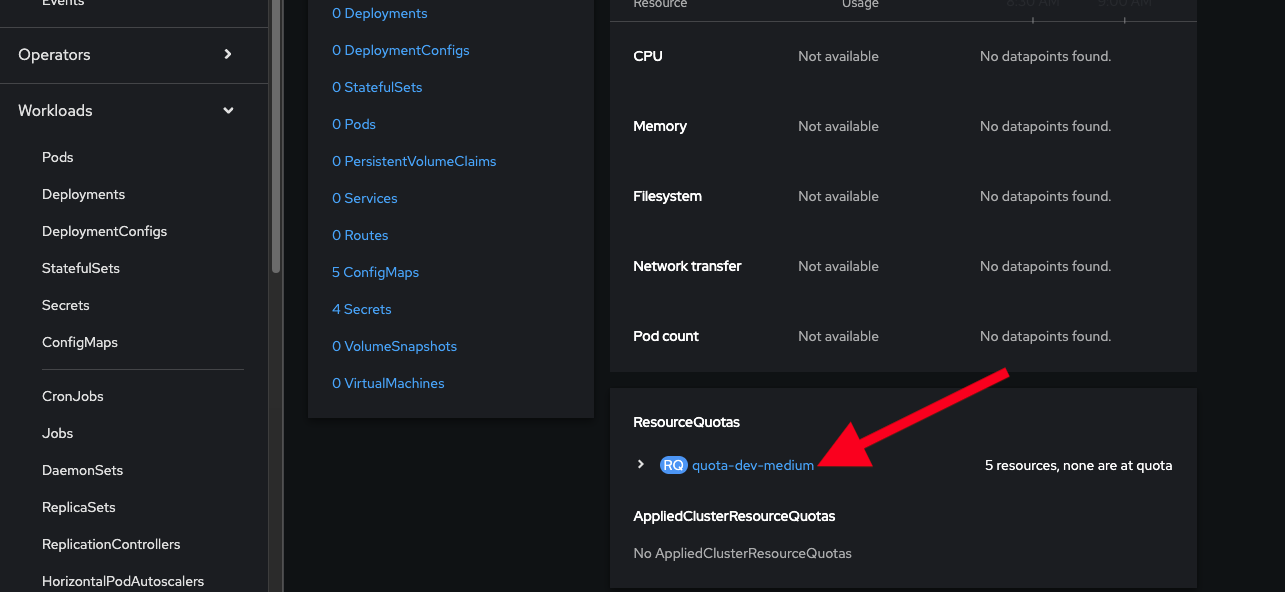The width and height of the screenshot is (1285, 592).
Task: Expand the quota-dev-medium resource quota row
Action: 641,465
